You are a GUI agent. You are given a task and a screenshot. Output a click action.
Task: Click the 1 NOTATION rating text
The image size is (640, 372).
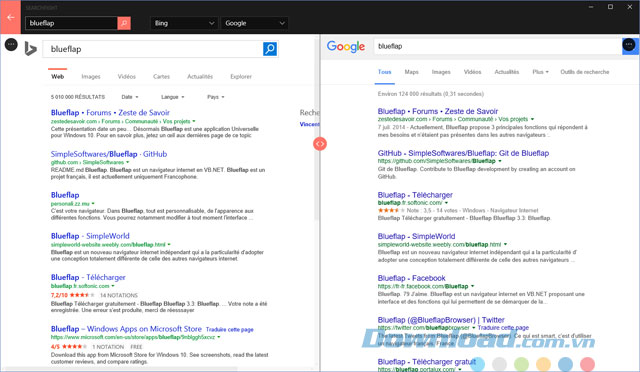[x=107, y=347]
